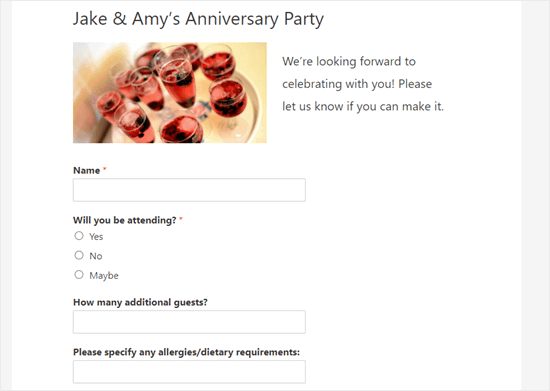The height and width of the screenshot is (391, 550).
Task: Click the bold Name field label
Action: (86, 170)
